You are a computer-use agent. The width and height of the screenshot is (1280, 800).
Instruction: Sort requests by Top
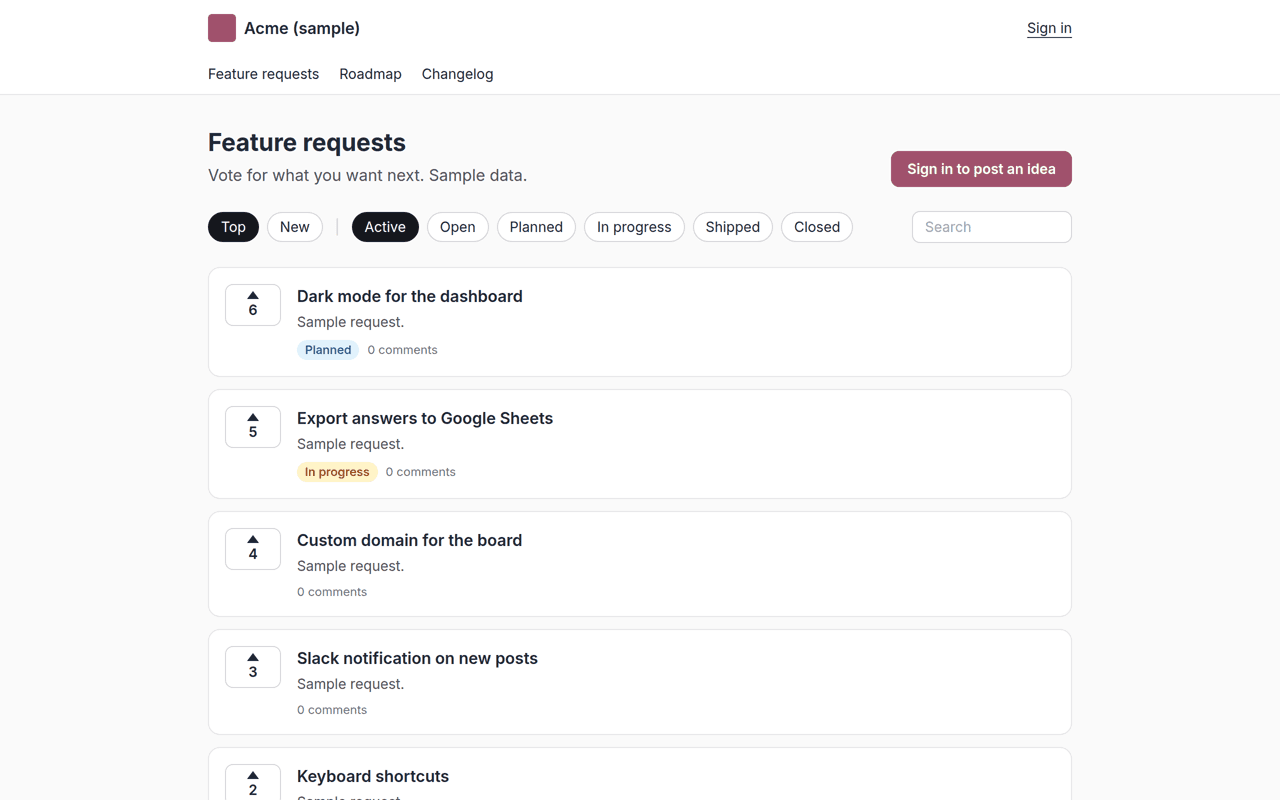(233, 227)
